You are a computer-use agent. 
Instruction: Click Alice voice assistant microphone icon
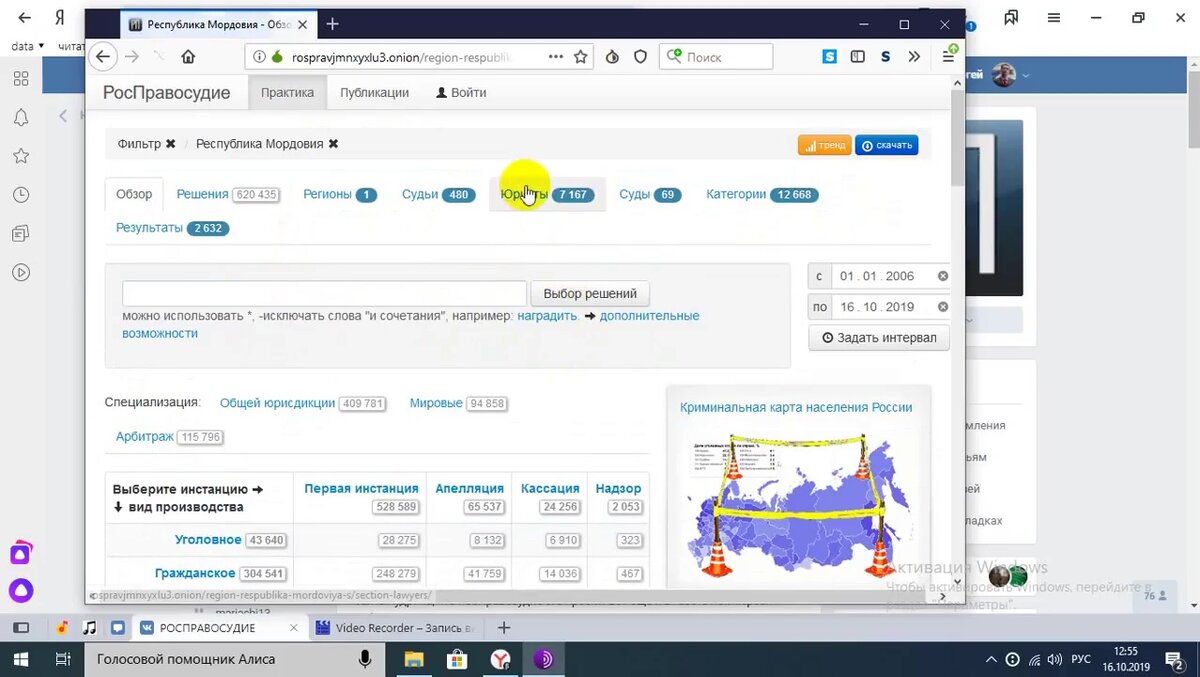click(365, 659)
